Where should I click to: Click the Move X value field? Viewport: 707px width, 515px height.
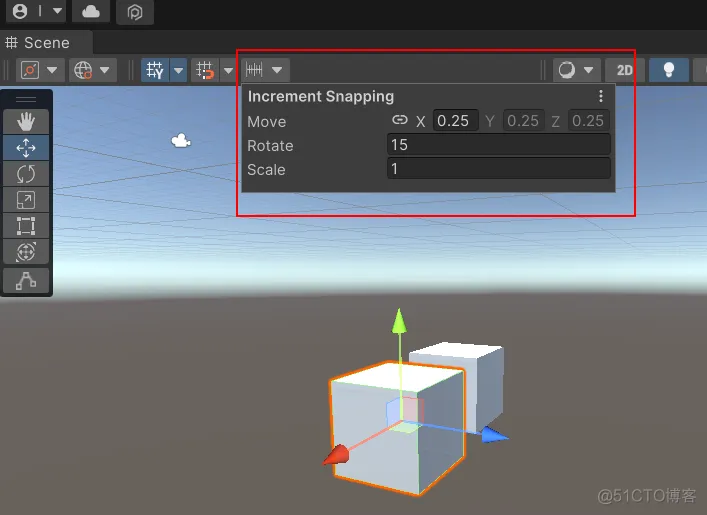coord(456,120)
